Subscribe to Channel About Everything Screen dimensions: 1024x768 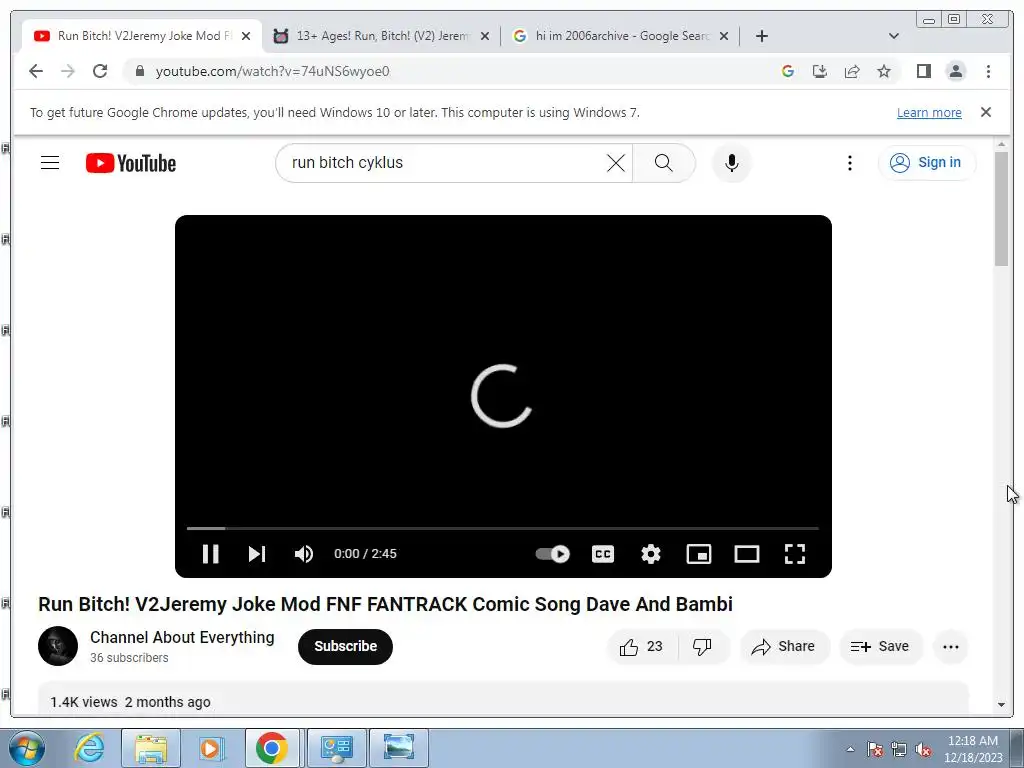(x=345, y=647)
